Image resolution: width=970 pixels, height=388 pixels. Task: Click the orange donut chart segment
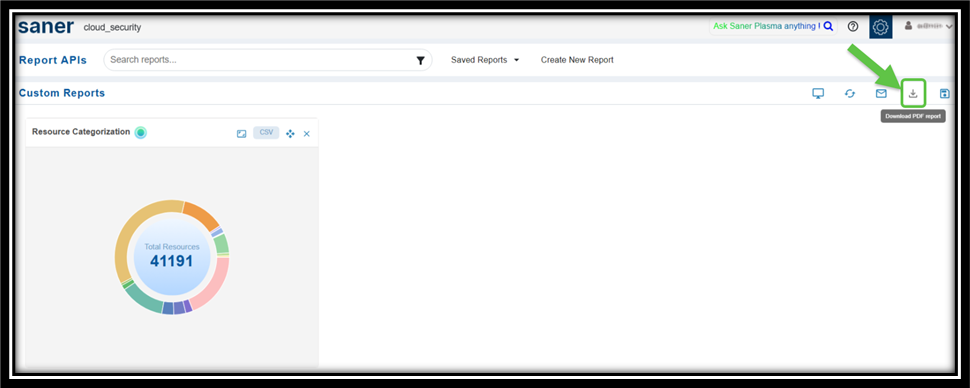coord(202,214)
